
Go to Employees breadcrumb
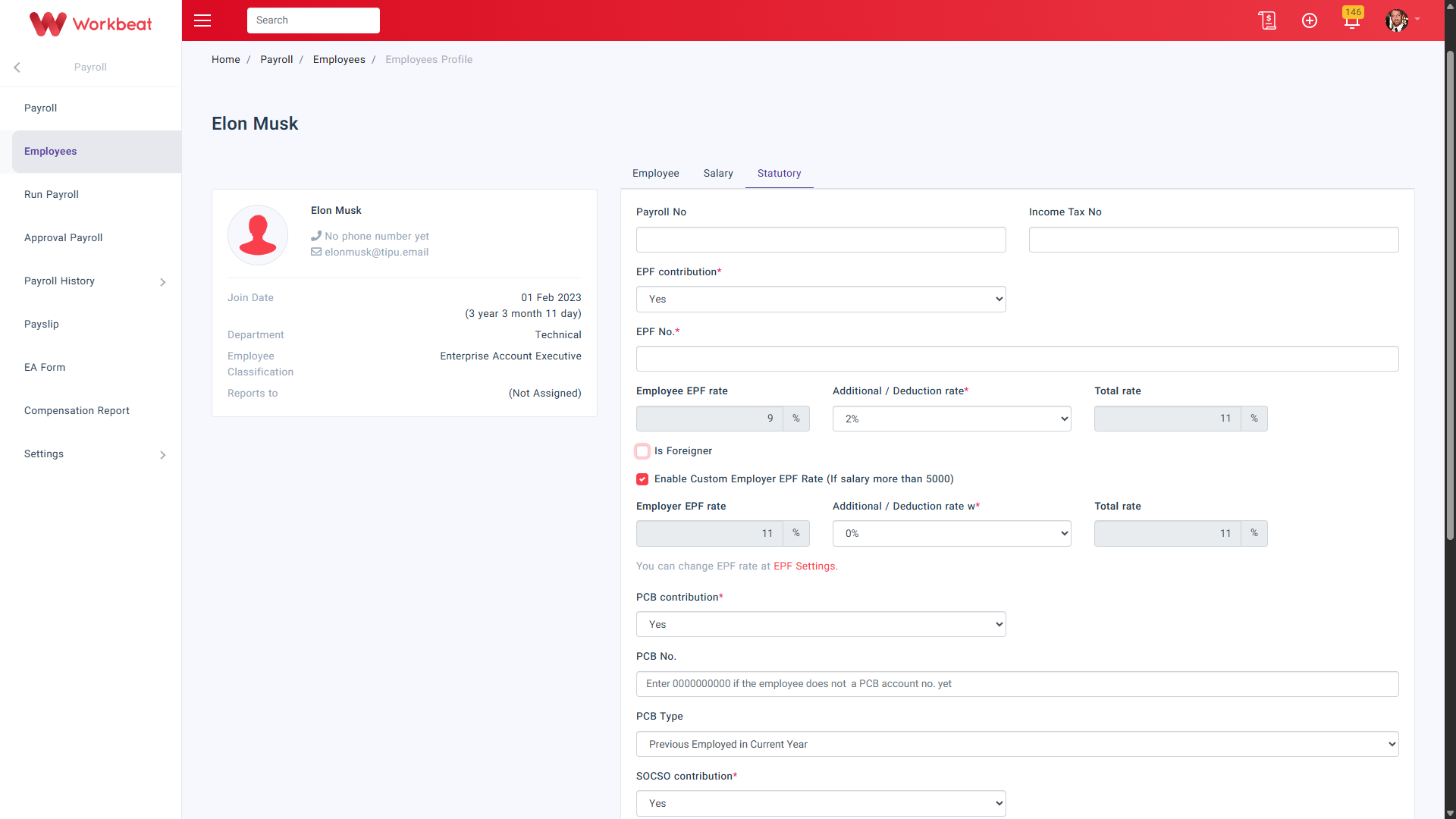coord(339,60)
